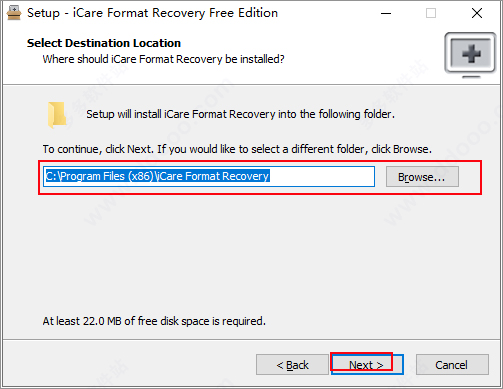Click the Next > button
Screen dimensions: 503x389
[x=367, y=365]
